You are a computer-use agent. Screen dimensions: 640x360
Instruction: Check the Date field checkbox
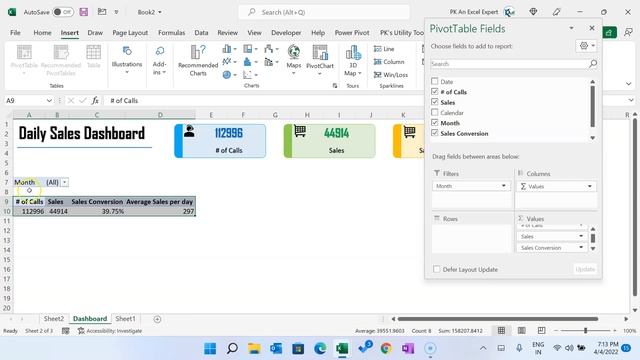coord(435,81)
